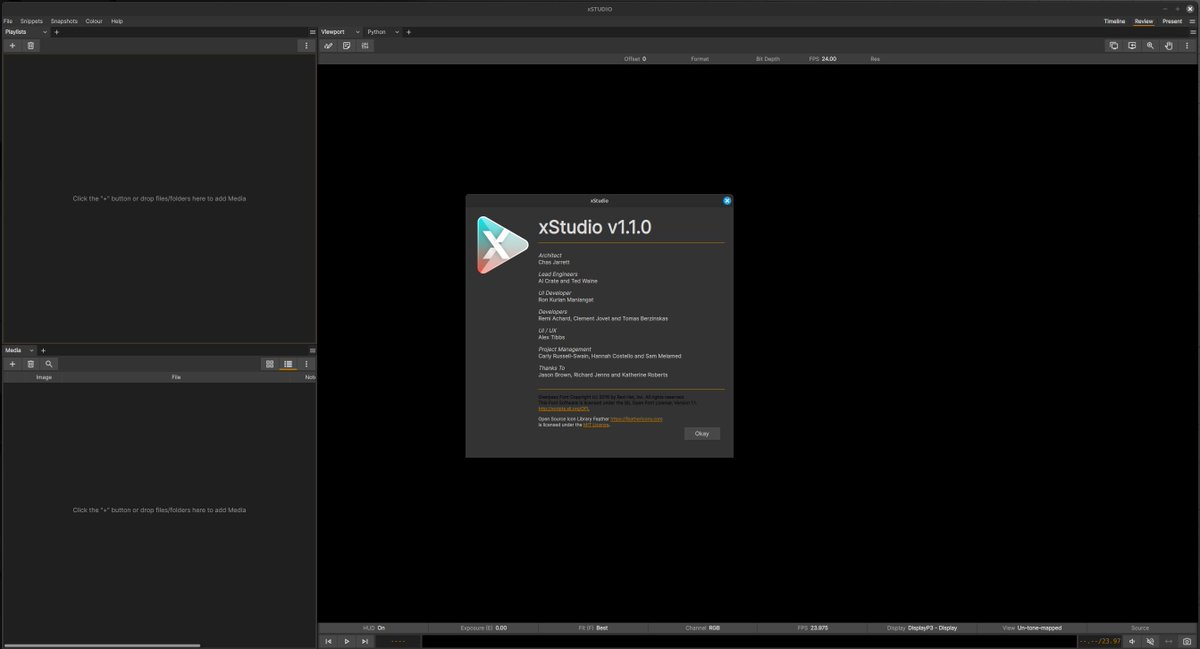Step back with previous frame button
Viewport: 1200px width, 649px height.
[328, 641]
